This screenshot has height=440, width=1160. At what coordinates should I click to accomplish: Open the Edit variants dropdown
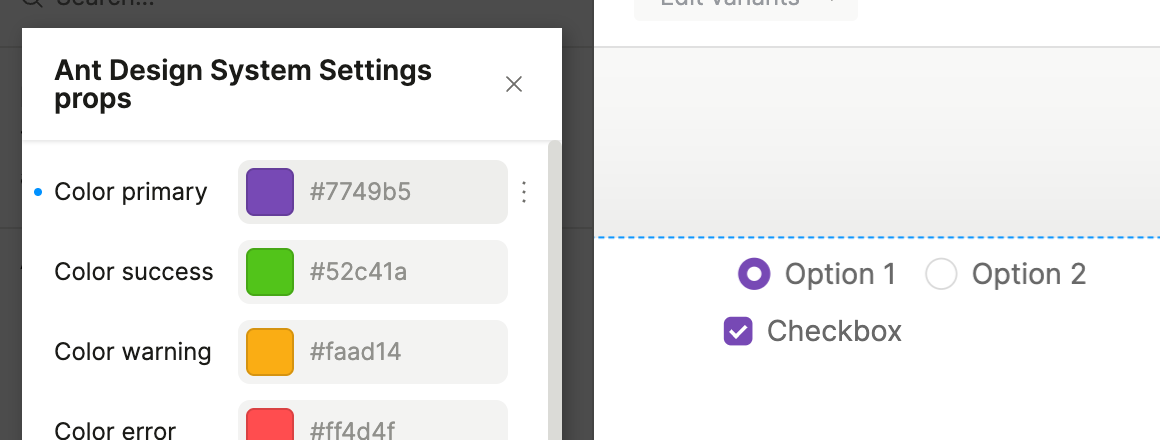tap(745, 5)
